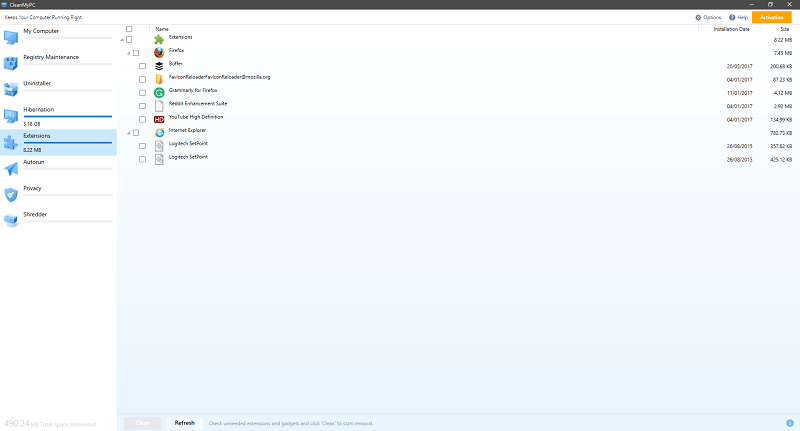Screen dimensions: 800x431
Task: Open the Registry Maintenance section
Action: pyautogui.click(x=58, y=63)
